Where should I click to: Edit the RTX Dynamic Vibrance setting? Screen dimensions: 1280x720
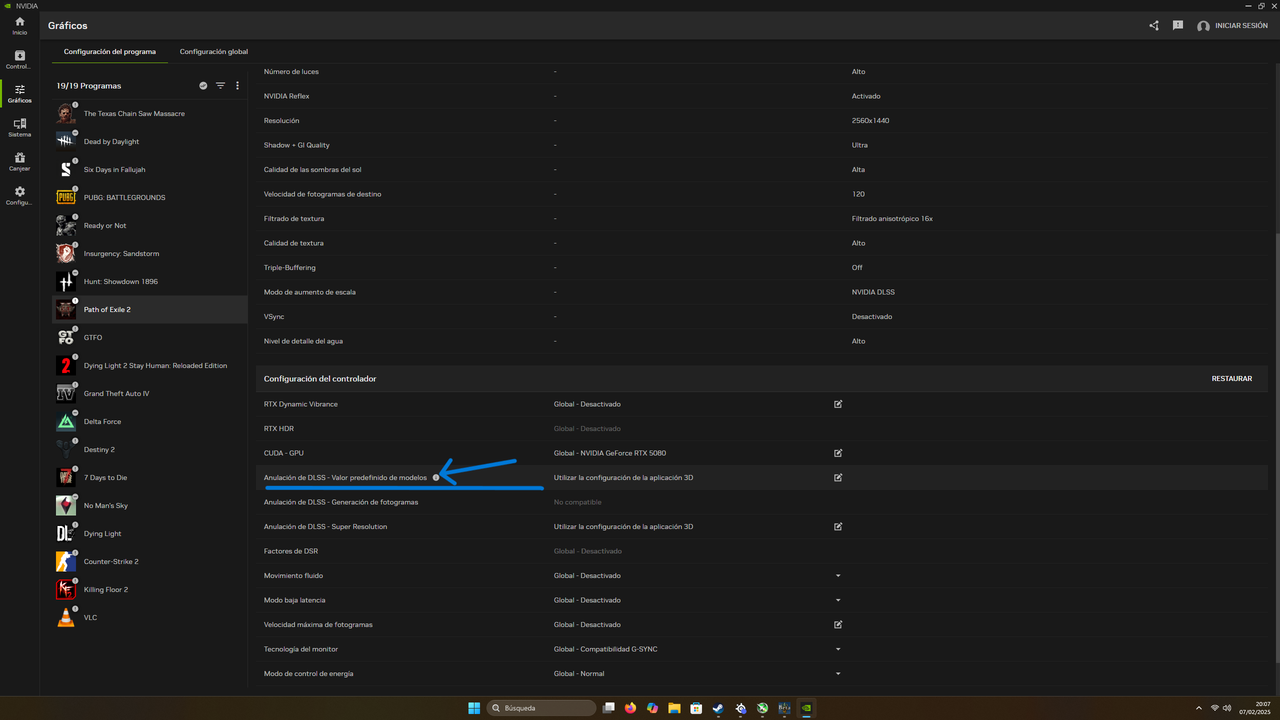pyautogui.click(x=838, y=404)
